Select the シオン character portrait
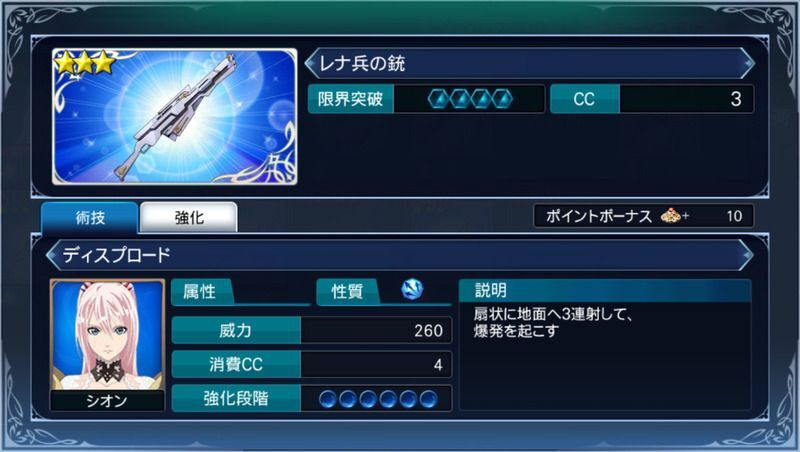Viewport: 800px width, 452px height. (108, 335)
